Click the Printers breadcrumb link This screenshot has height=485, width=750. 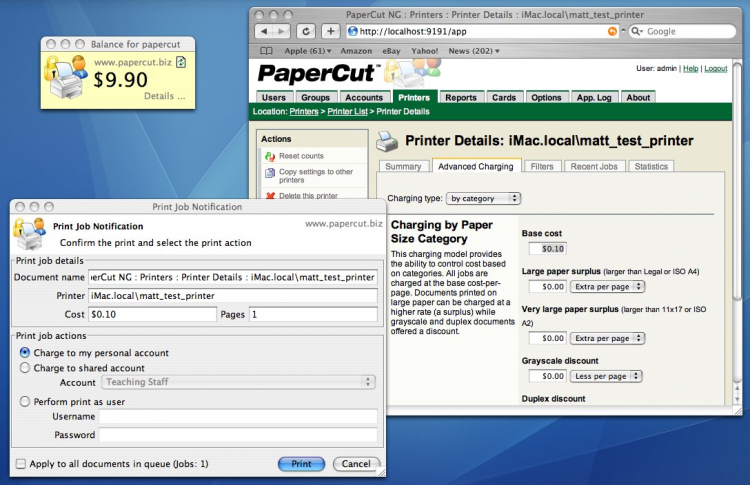tap(304, 111)
